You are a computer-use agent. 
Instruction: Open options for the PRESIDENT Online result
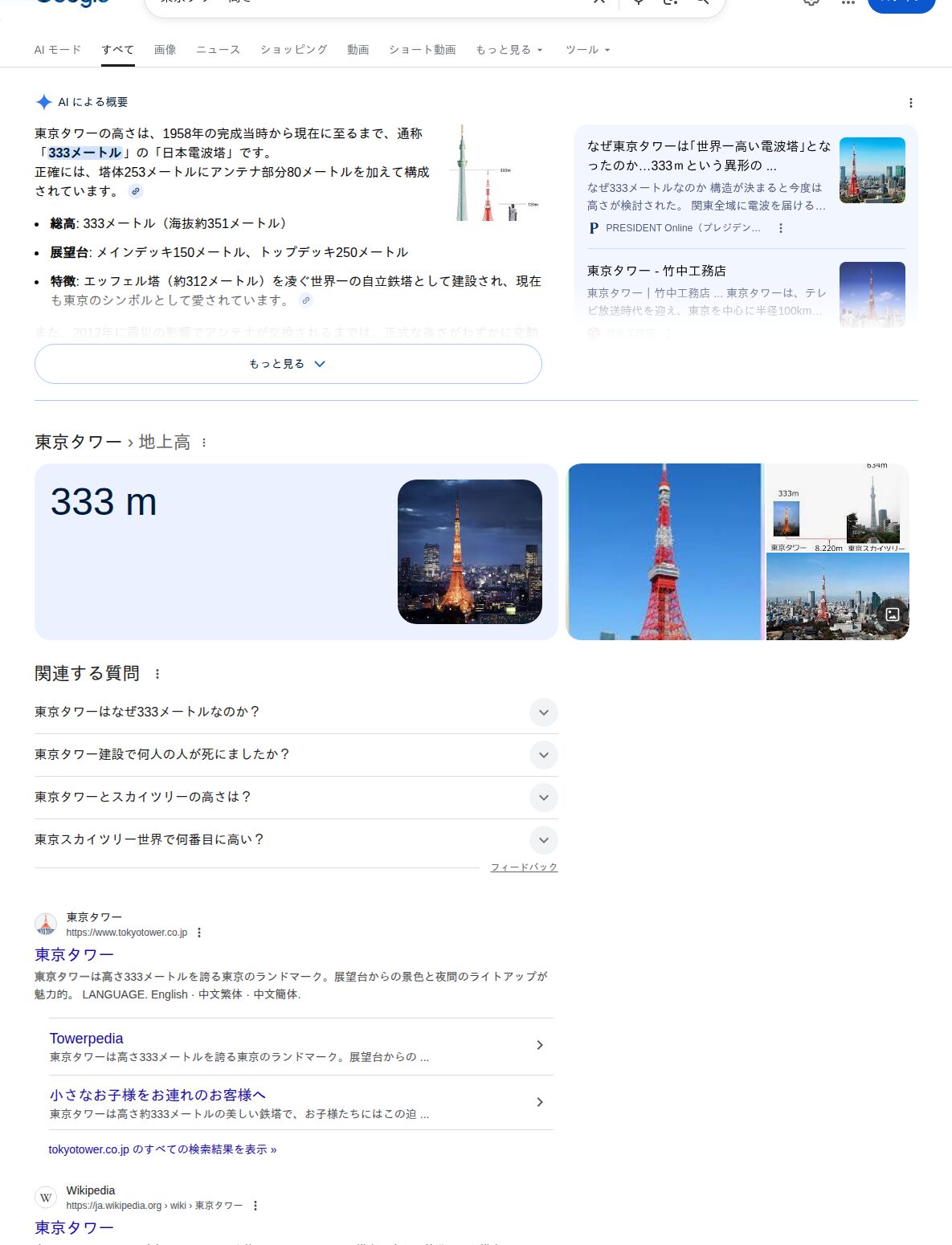point(782,228)
